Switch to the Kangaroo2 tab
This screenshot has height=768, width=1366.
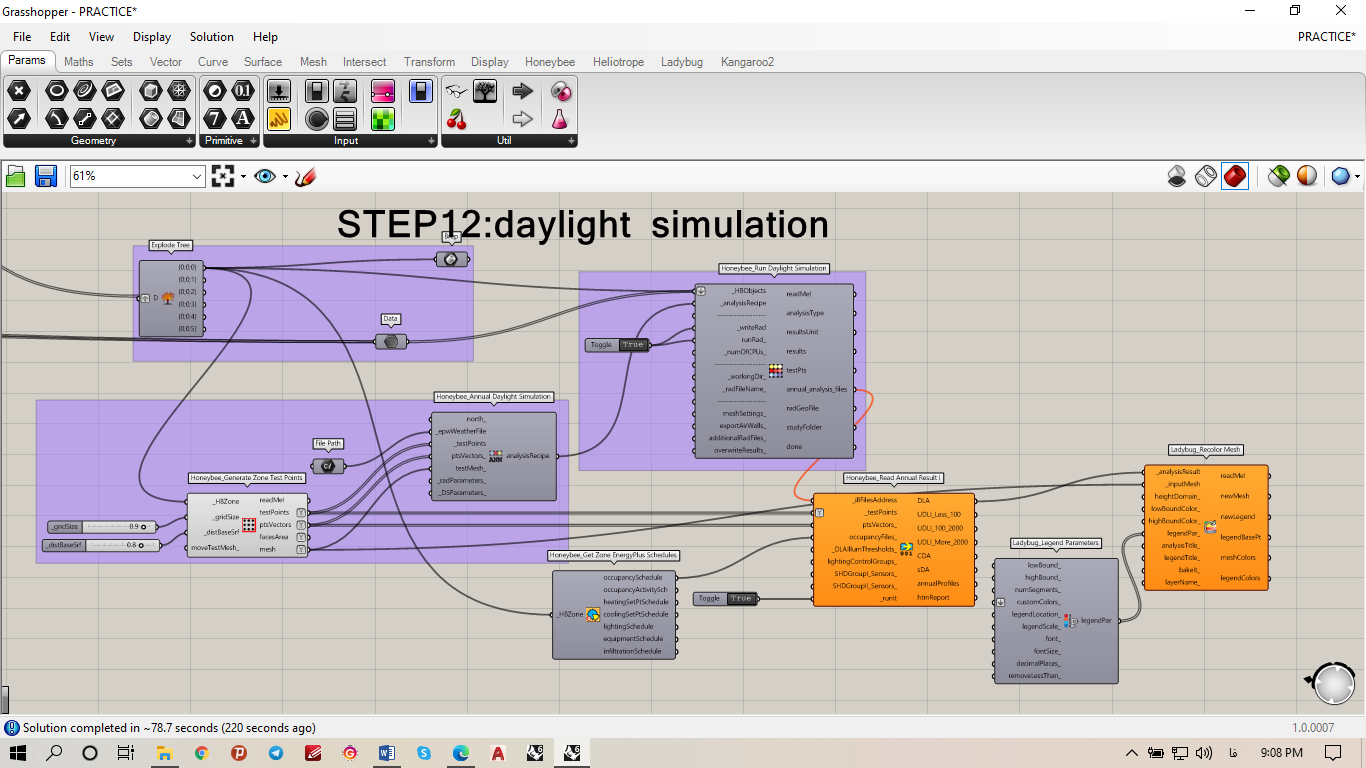747,62
